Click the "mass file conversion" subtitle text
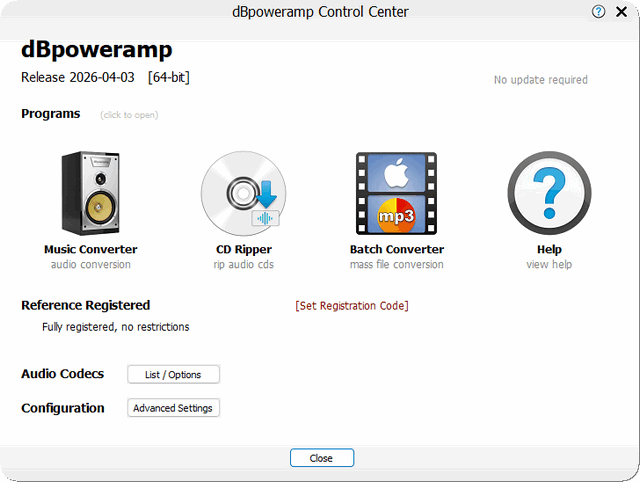The width and height of the screenshot is (640, 482). click(x=397, y=265)
